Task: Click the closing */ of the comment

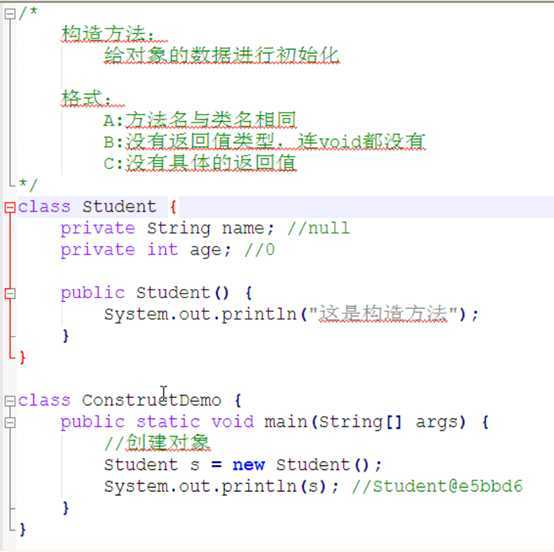Action: [28, 184]
